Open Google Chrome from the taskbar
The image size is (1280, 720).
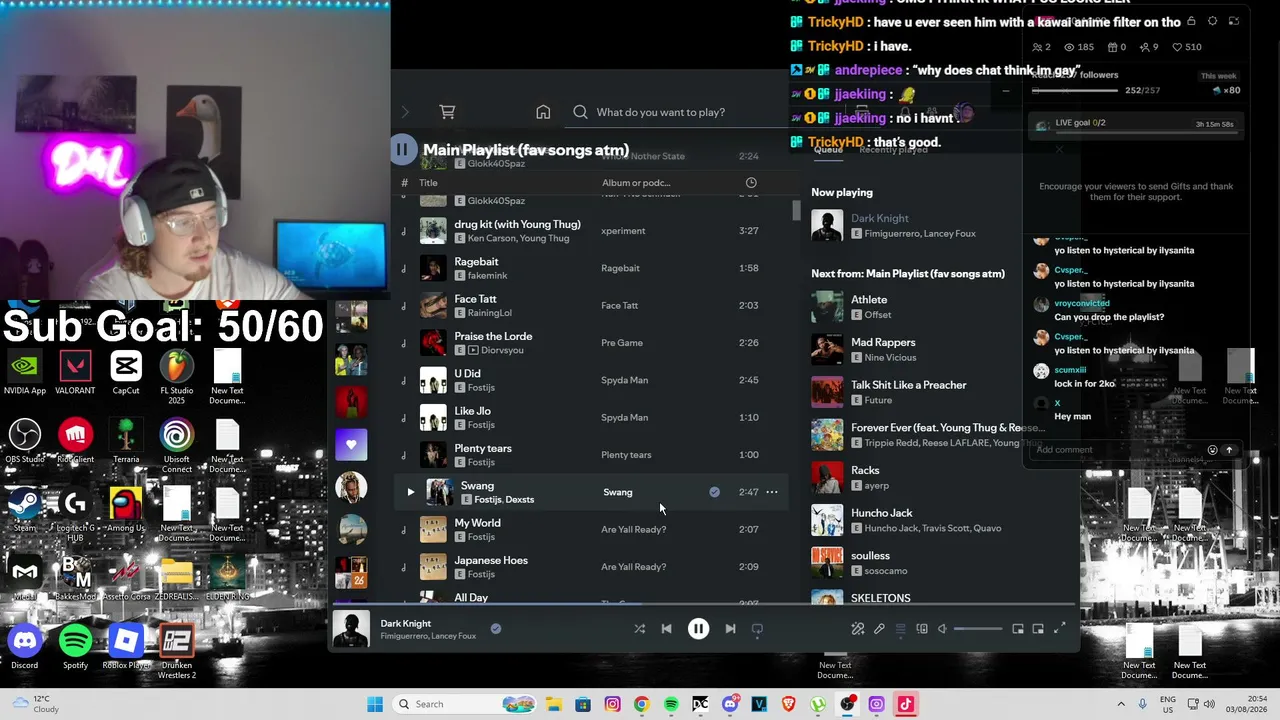(642, 704)
